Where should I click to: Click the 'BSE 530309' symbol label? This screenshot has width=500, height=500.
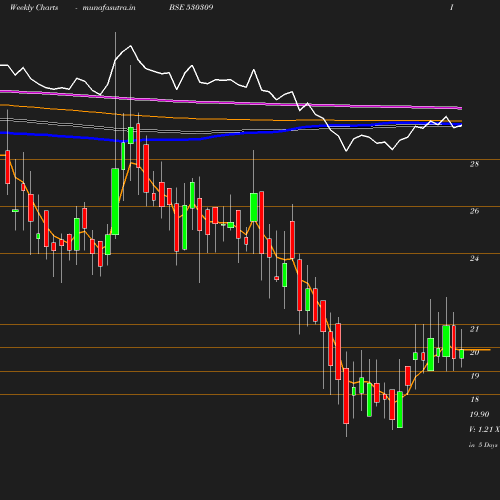(191, 7)
